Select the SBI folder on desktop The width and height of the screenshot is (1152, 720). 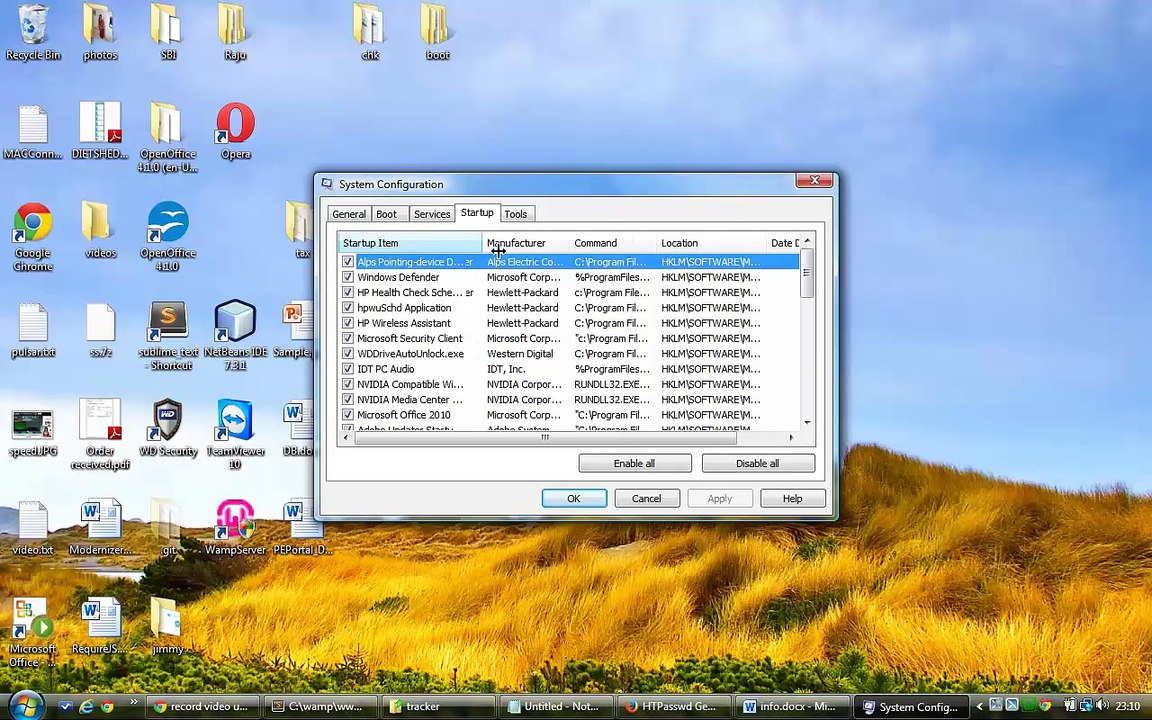point(168,31)
